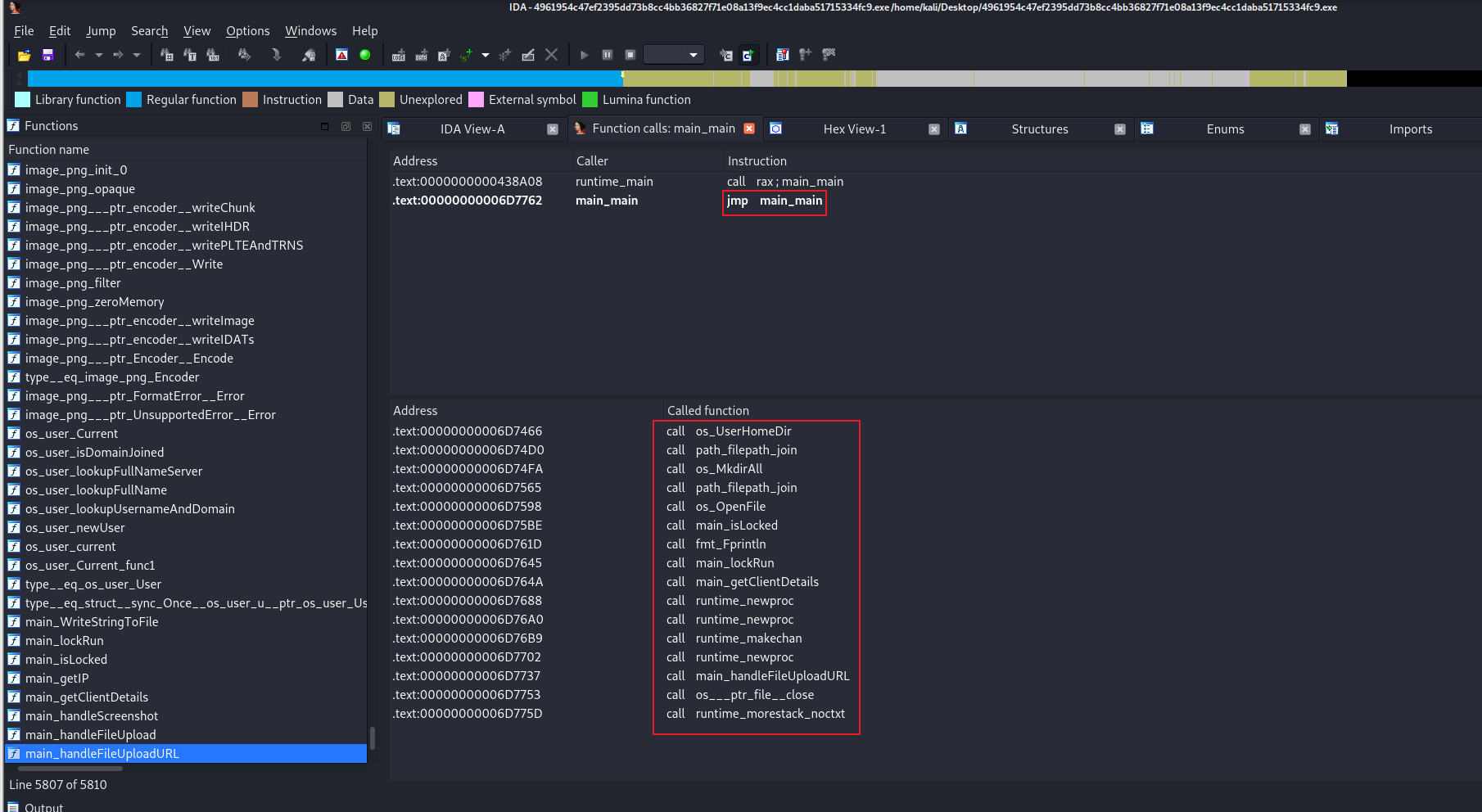Select the call main_handleFileUploadURL row
The width and height of the screenshot is (1482, 812).
click(772, 676)
